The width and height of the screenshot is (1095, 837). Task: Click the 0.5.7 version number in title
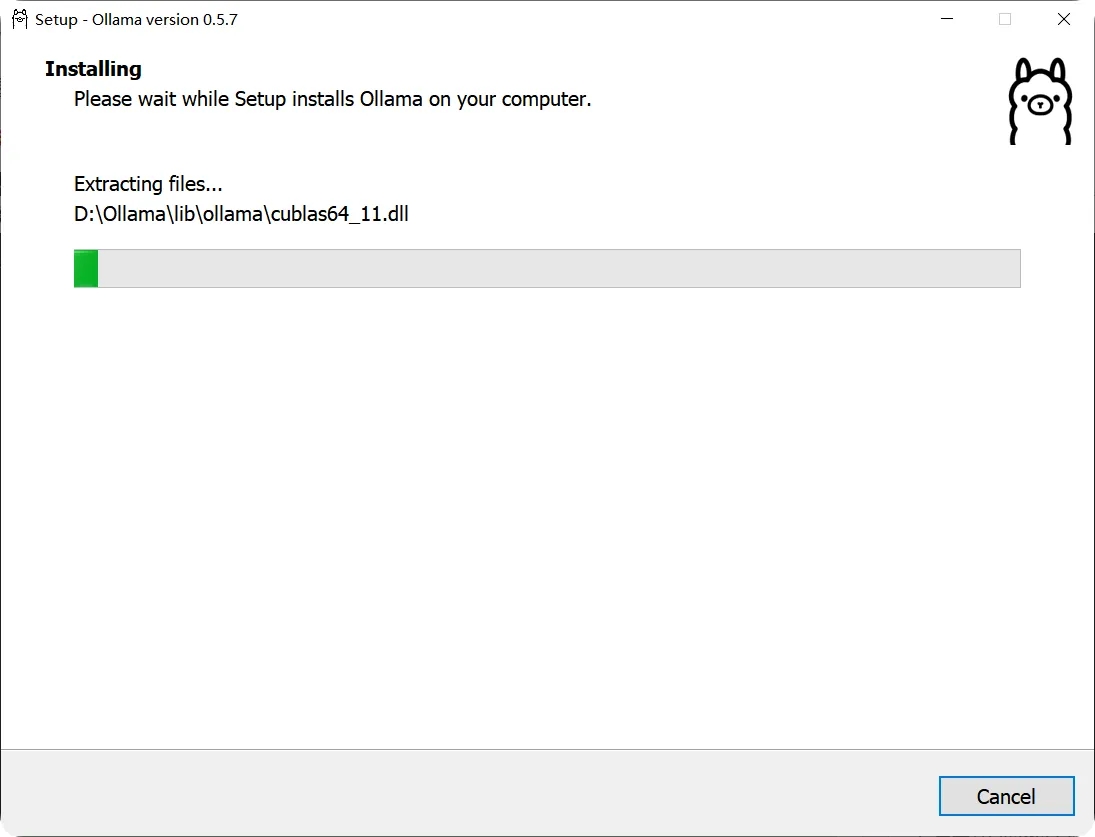click(x=220, y=20)
